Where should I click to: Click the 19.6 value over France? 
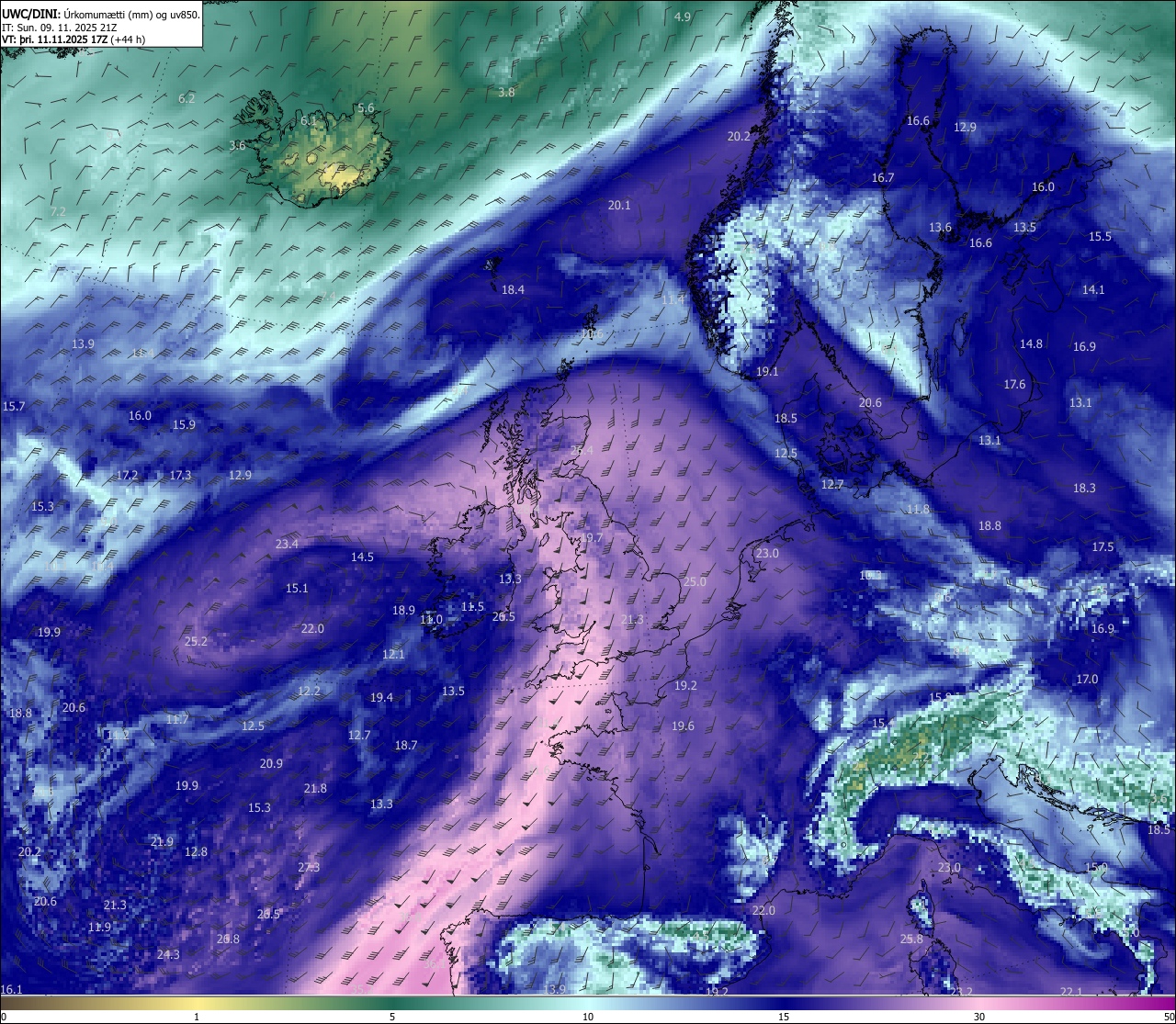point(683,726)
